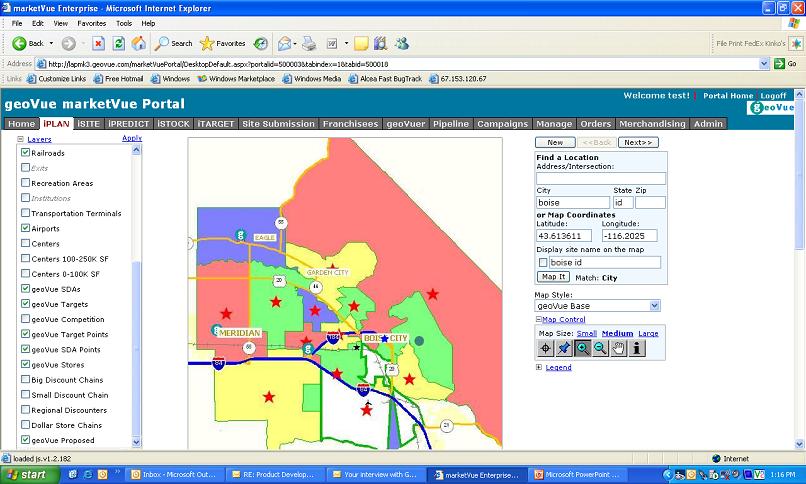Image resolution: width=806 pixels, height=484 pixels.
Task: Open Microsoft PowerPoint taskbar button
Action: pyautogui.click(x=577, y=475)
